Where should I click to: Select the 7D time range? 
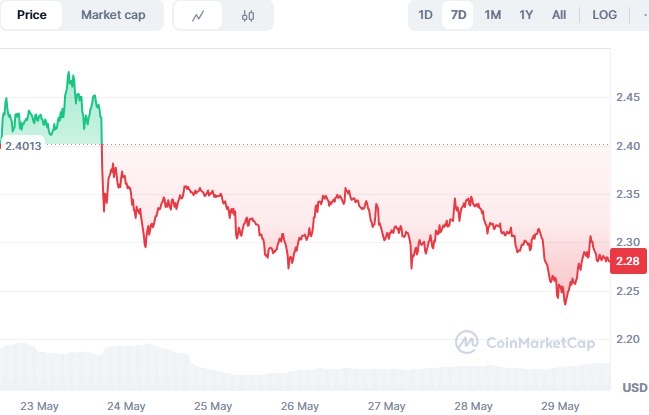[458, 15]
